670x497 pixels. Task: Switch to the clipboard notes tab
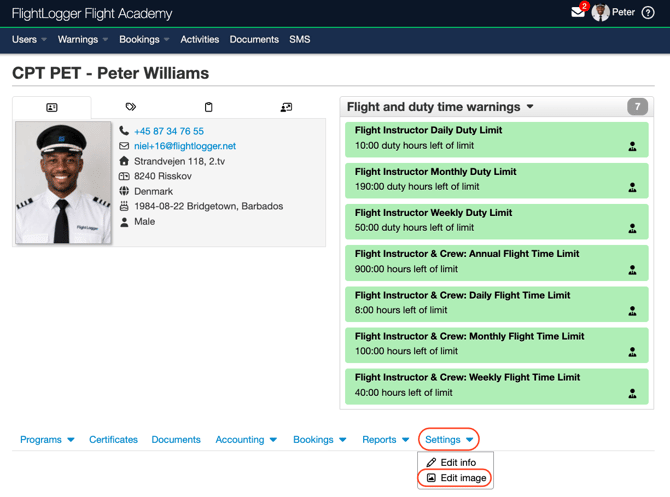click(x=209, y=107)
